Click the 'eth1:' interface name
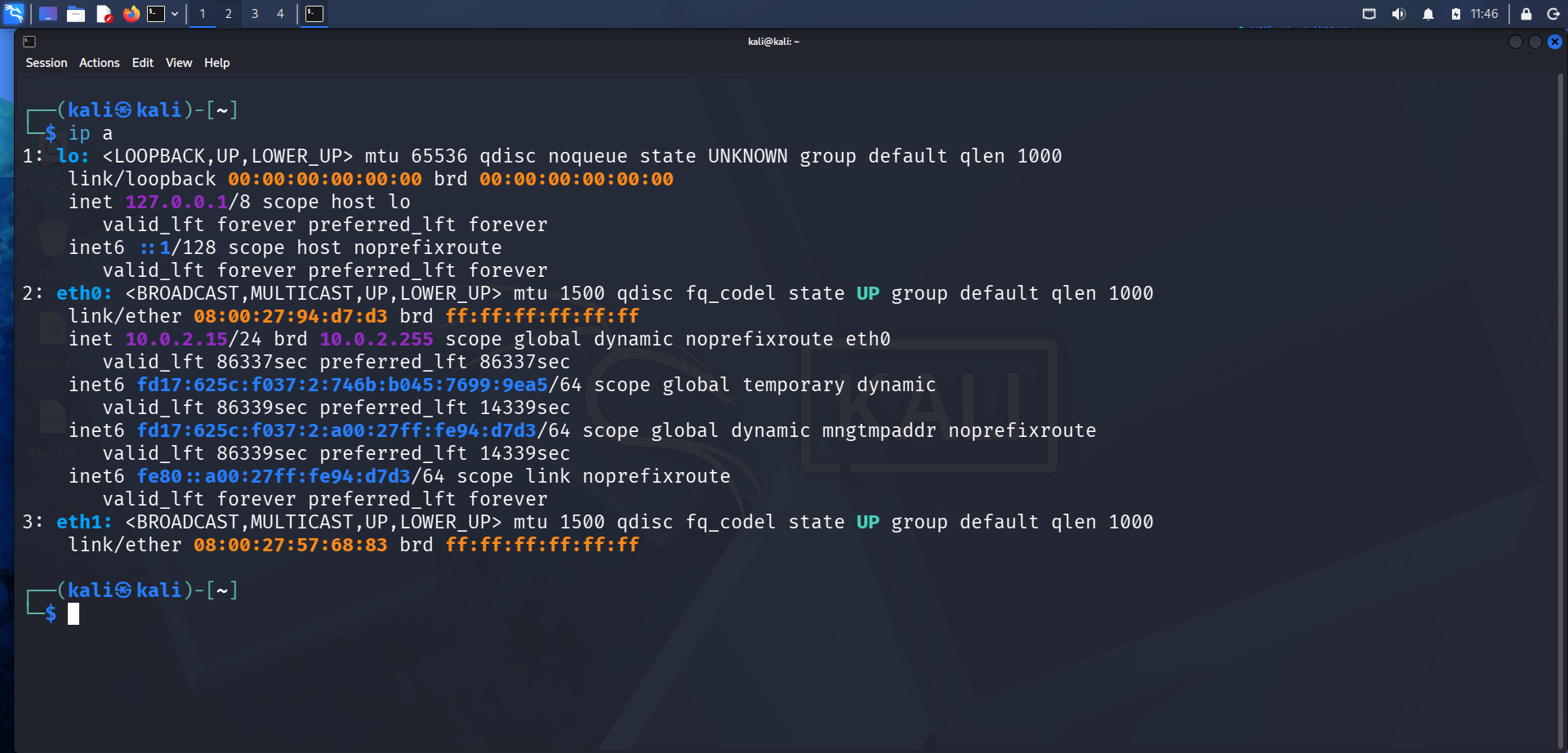The width and height of the screenshot is (1568, 753). pos(84,522)
